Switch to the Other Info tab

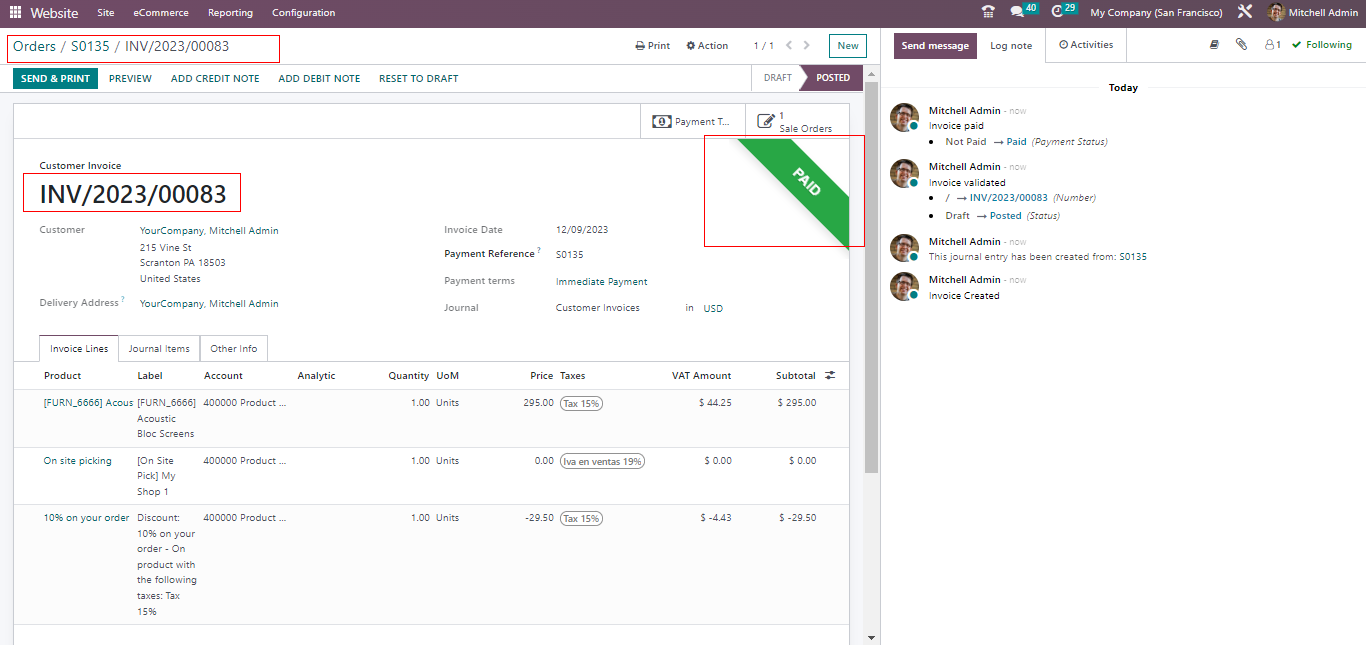[233, 349]
